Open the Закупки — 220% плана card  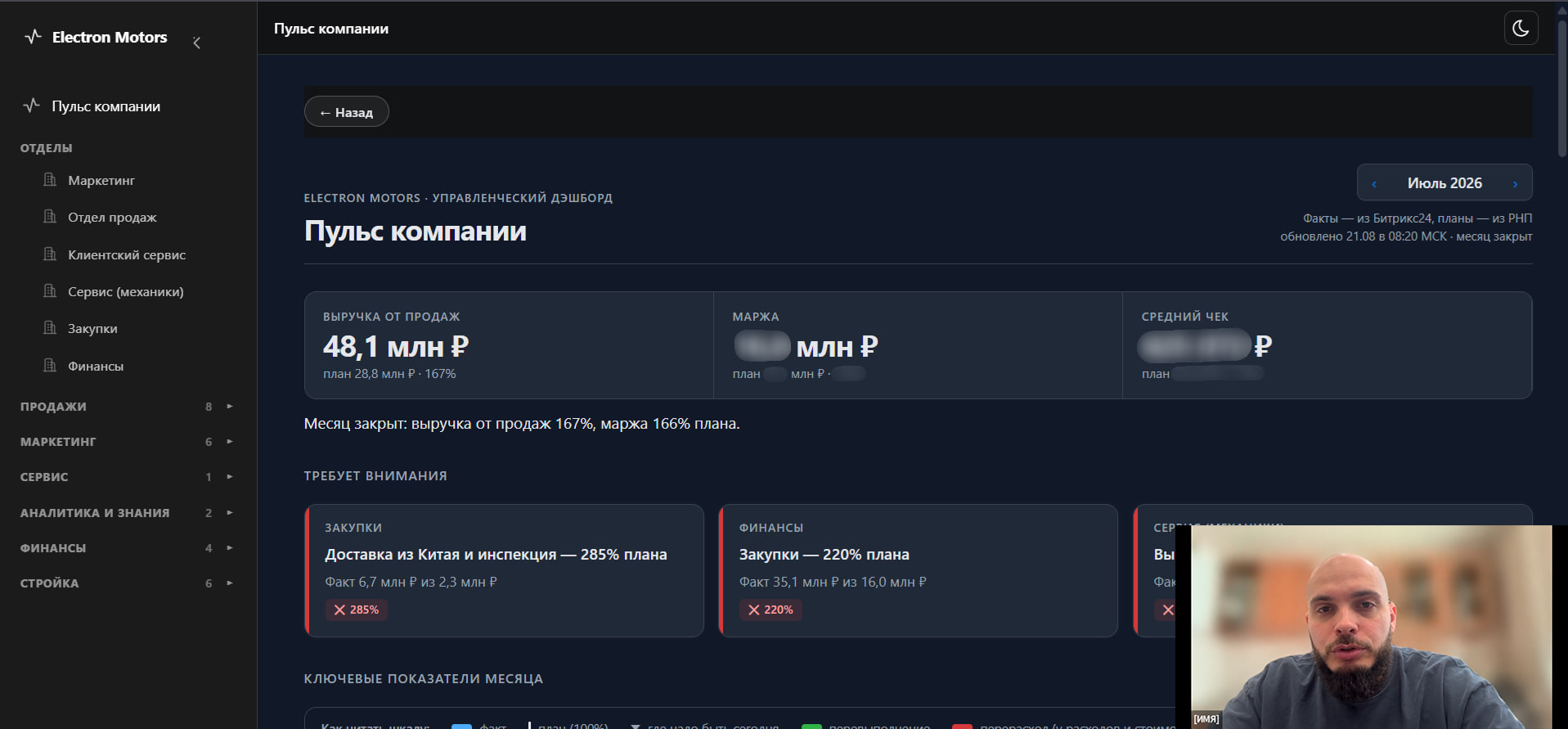pyautogui.click(x=918, y=570)
